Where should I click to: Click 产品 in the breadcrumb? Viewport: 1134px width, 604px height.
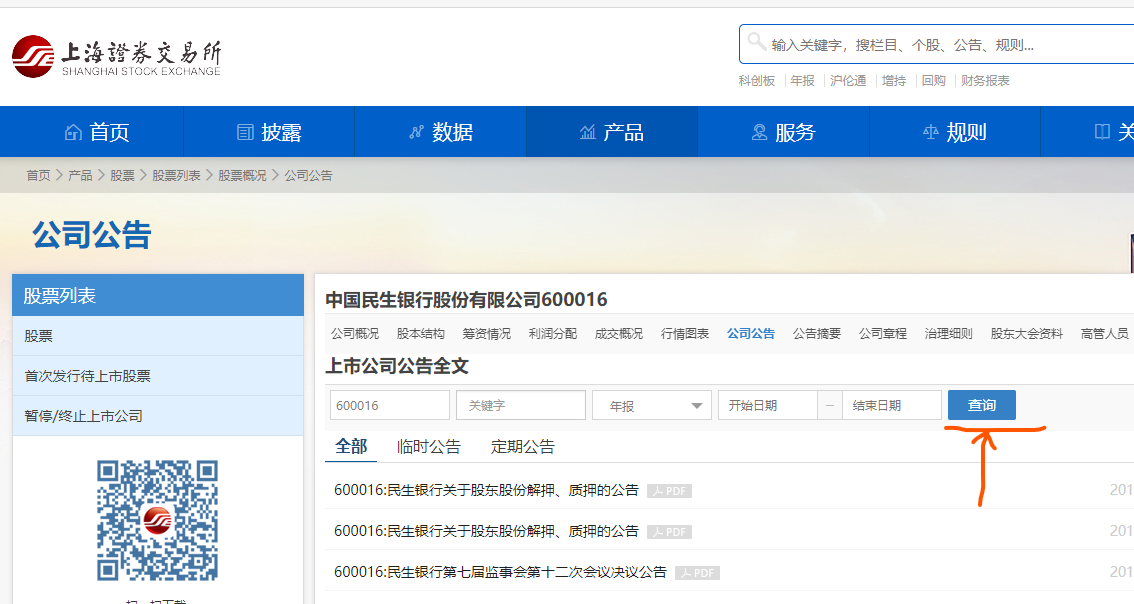click(80, 175)
